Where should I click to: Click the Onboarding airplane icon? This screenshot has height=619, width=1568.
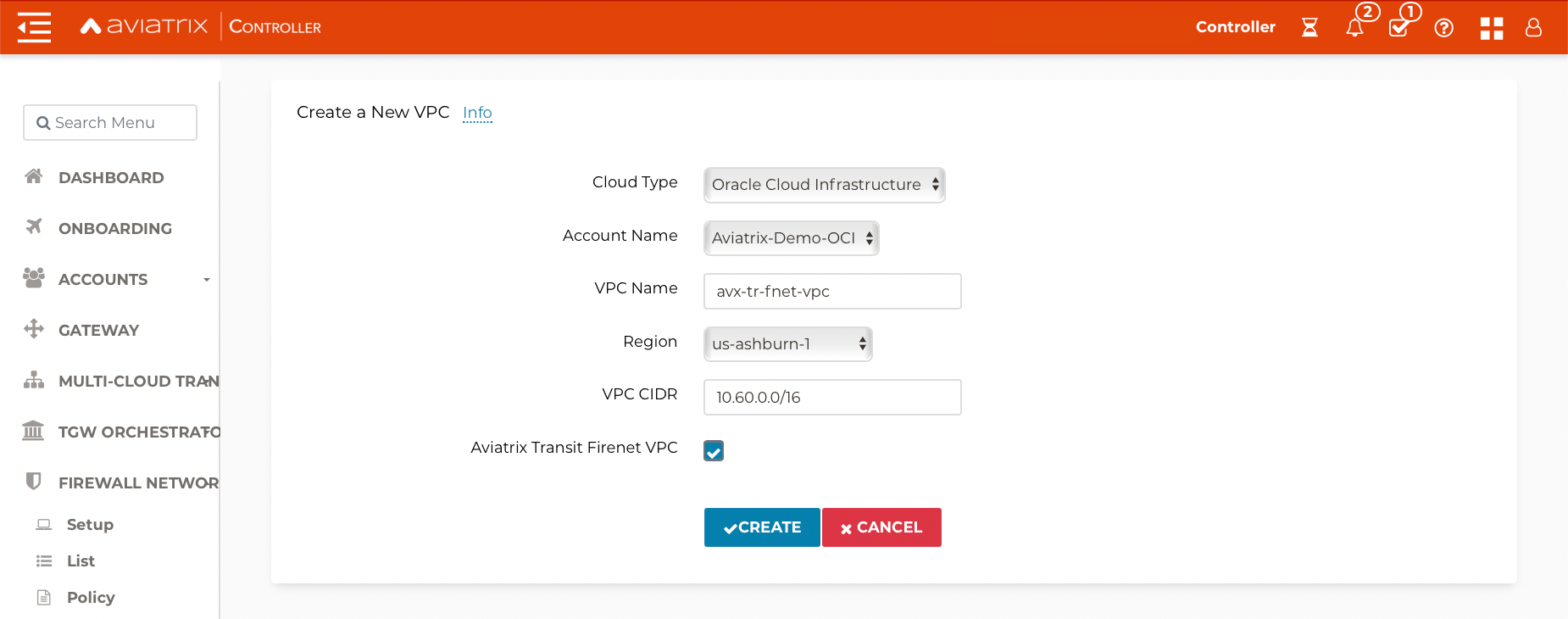coord(33,227)
